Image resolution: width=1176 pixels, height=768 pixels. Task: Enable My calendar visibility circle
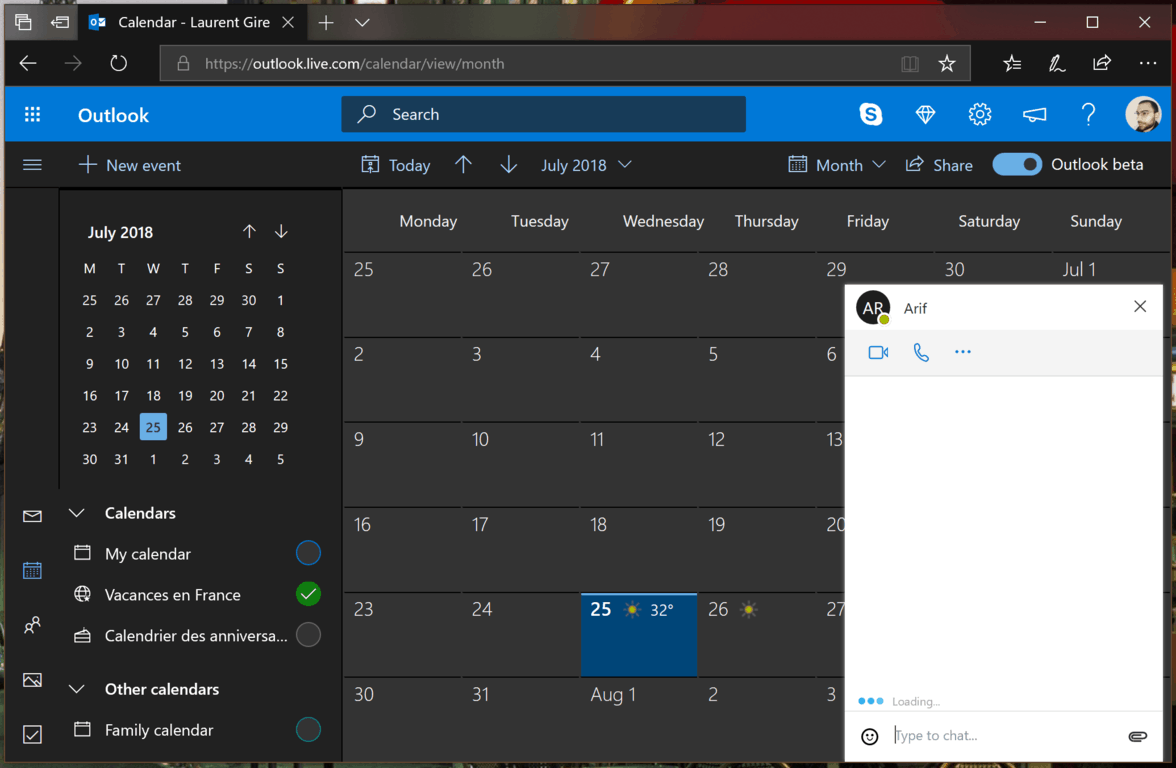[308, 554]
